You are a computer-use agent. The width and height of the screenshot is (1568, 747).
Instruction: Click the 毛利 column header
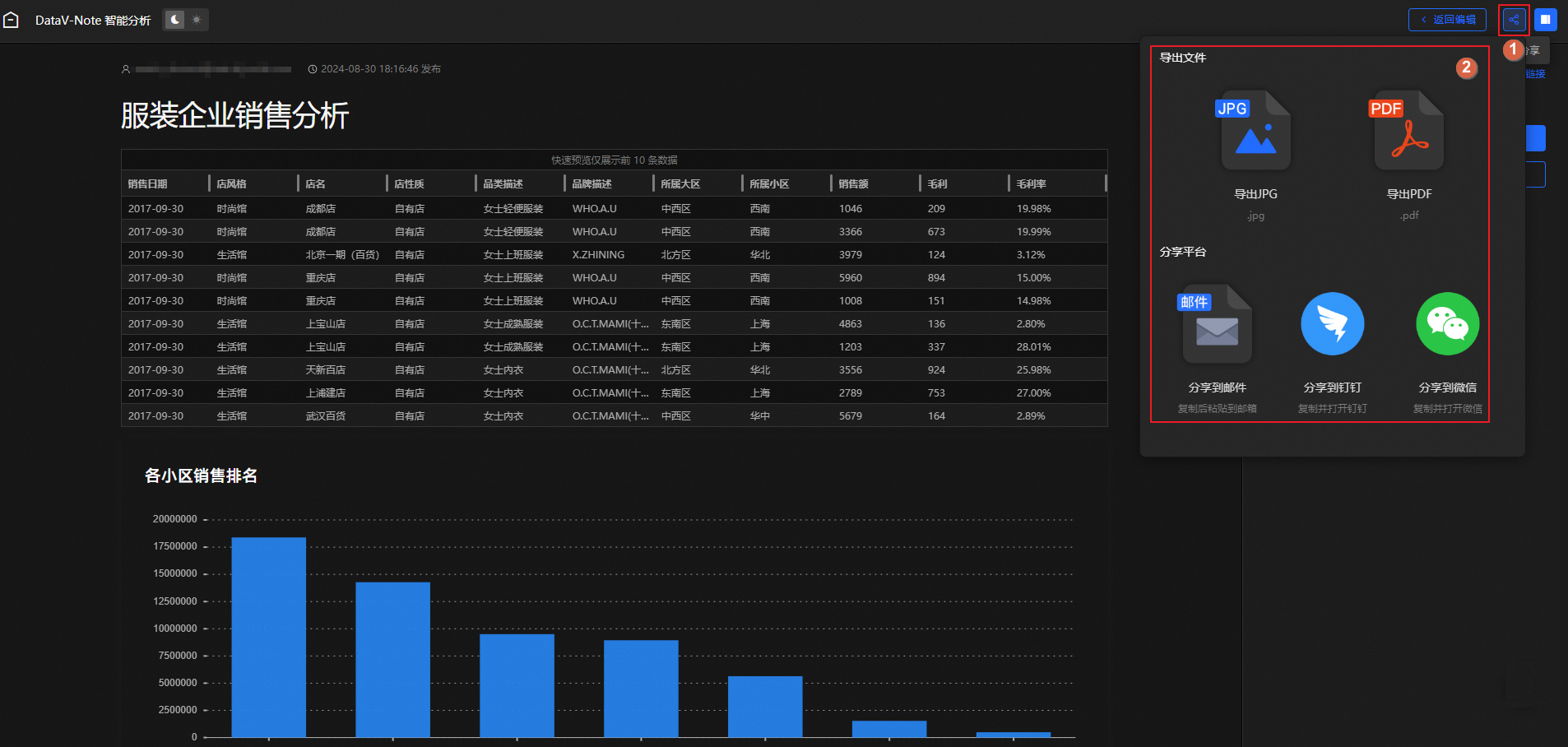click(x=937, y=184)
